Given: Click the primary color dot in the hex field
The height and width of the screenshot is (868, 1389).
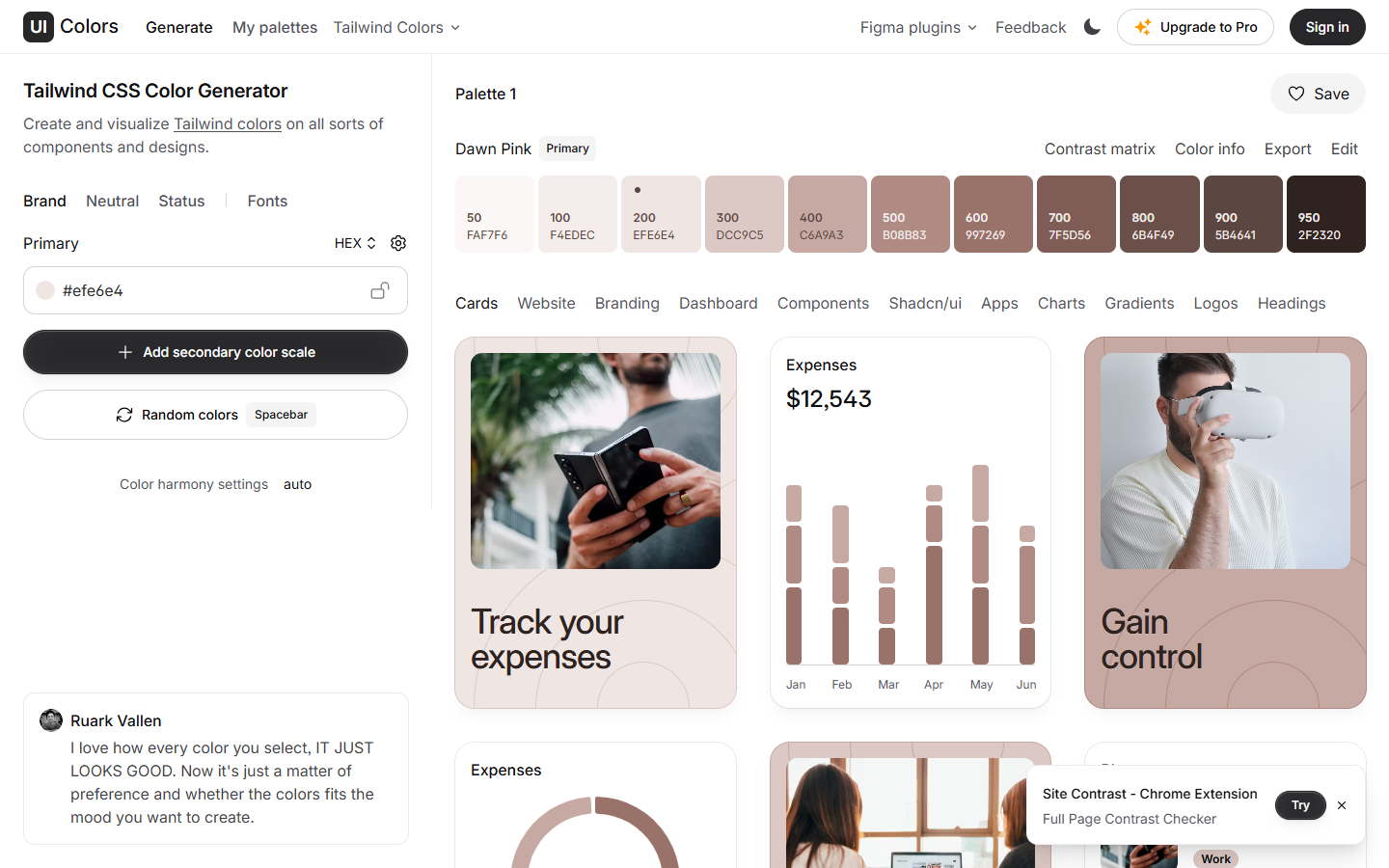Looking at the screenshot, I should coord(45,290).
